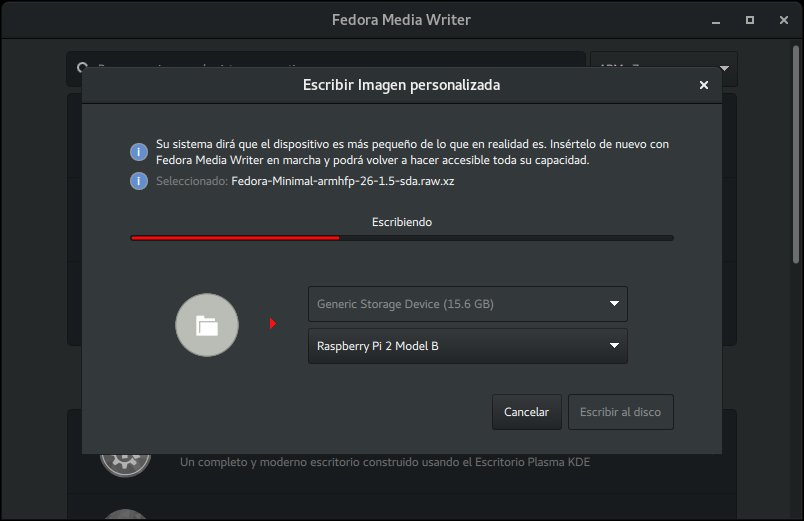Minimize the Fedora Media Writer window

716,21
